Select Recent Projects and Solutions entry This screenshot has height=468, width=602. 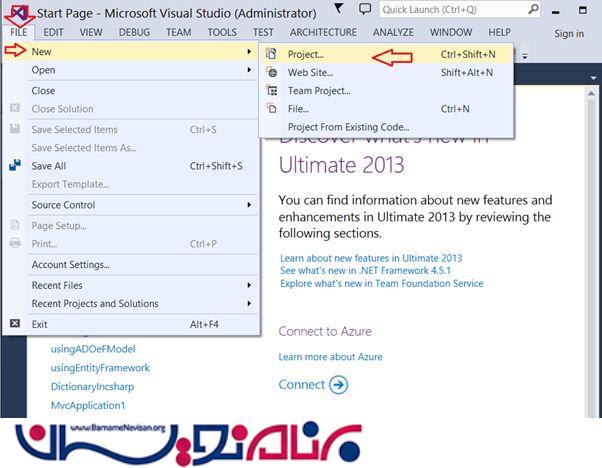pos(131,303)
